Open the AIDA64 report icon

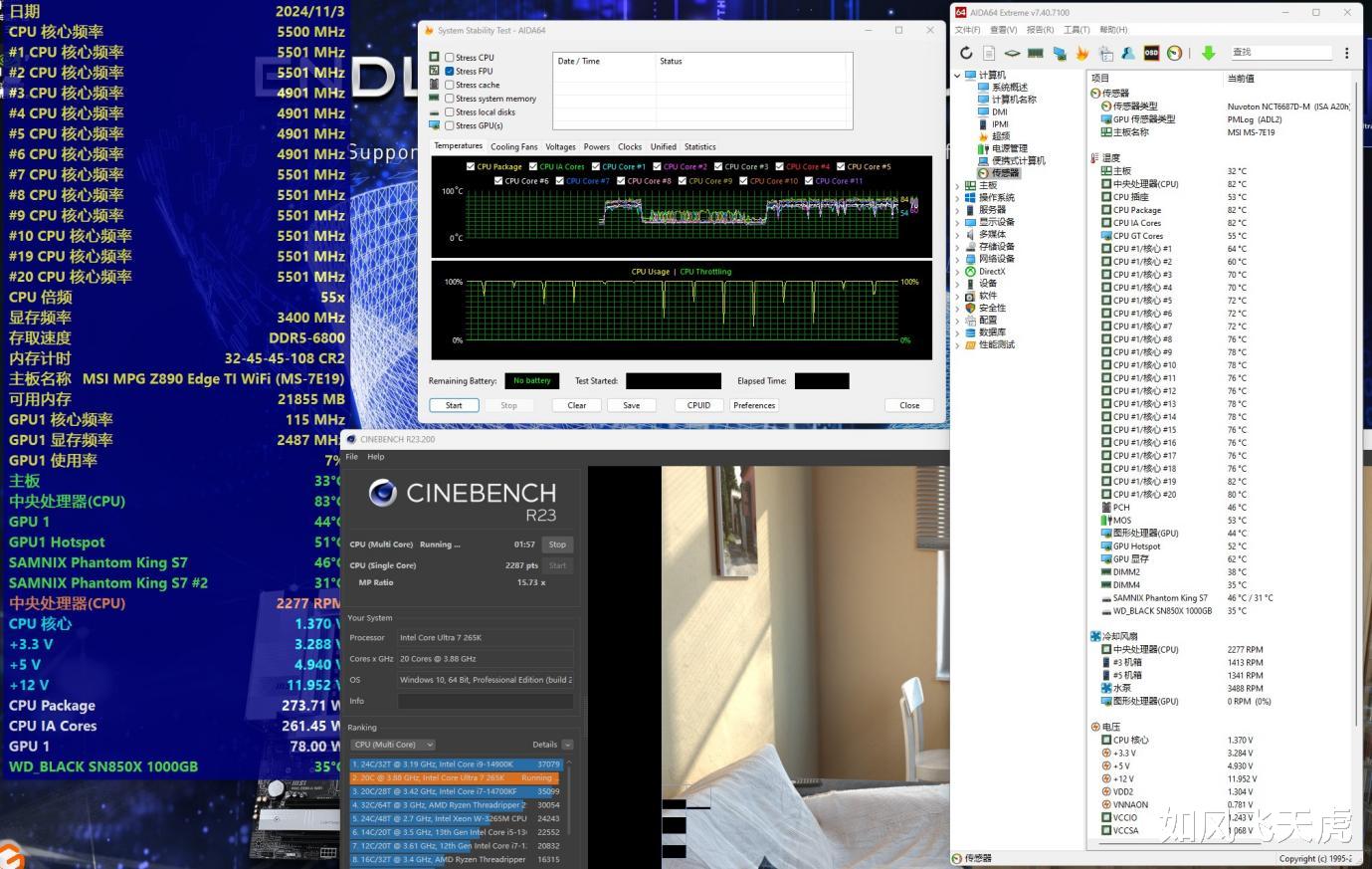click(x=989, y=53)
